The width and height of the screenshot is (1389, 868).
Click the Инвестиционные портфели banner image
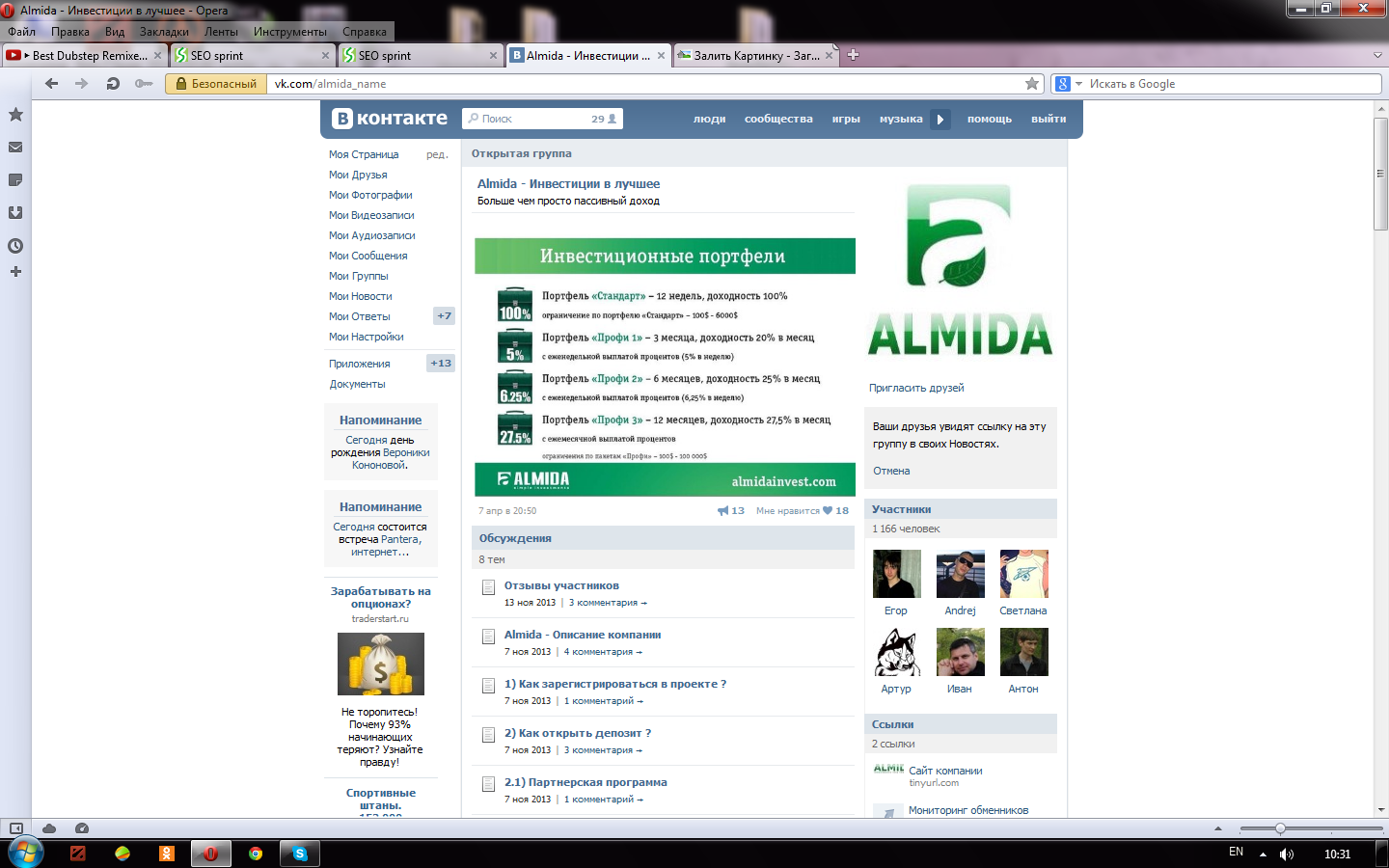(x=665, y=366)
